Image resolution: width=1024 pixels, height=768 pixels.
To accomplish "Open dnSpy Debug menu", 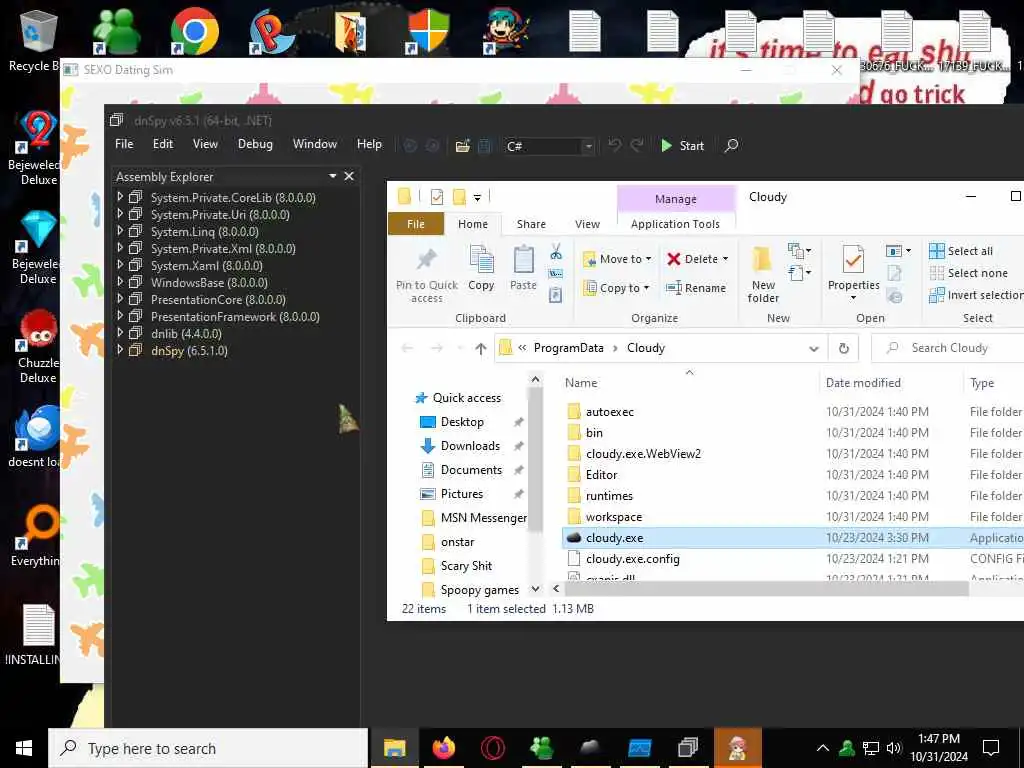I will pyautogui.click(x=255, y=144).
